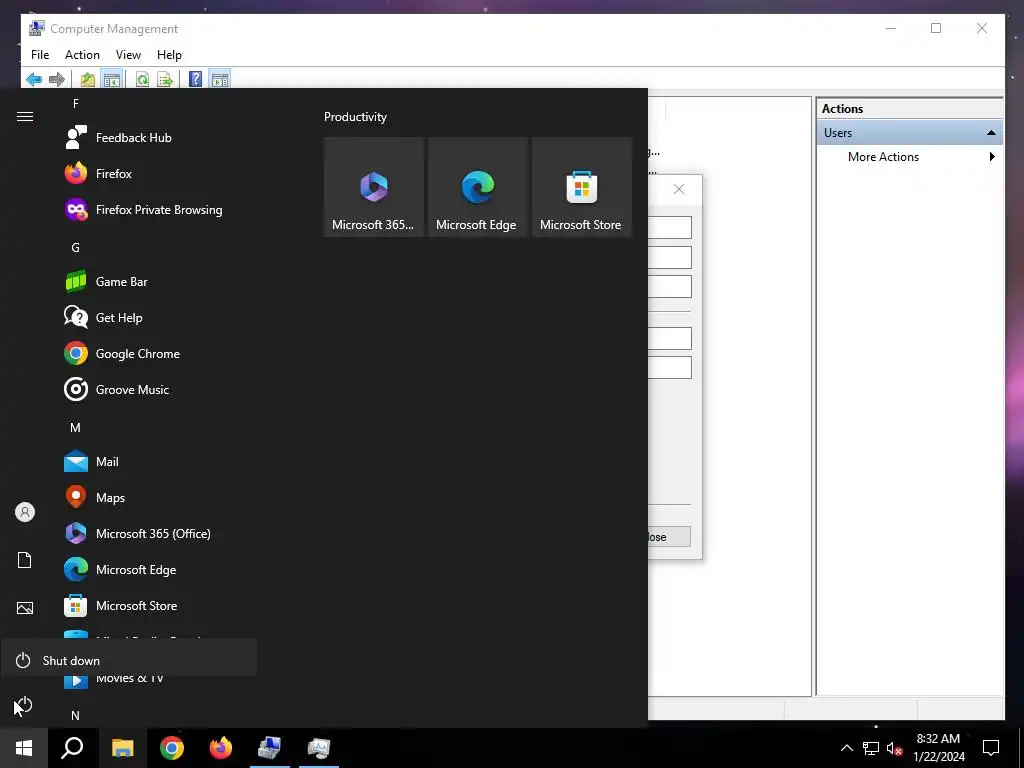Switch to Computer Management taskbar button

(270, 748)
